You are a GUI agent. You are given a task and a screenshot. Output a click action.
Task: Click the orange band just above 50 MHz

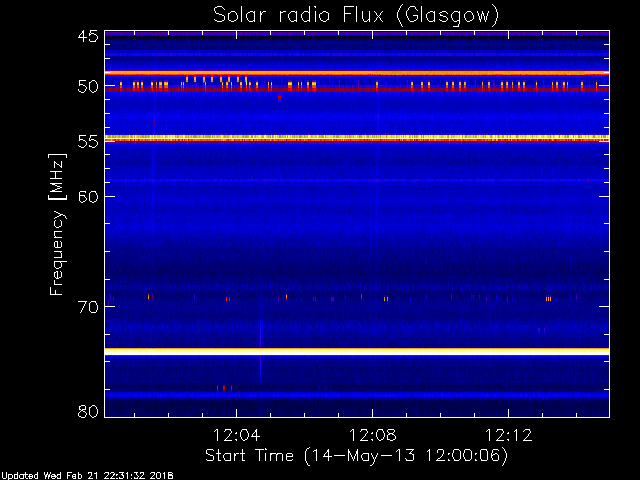[356, 73]
